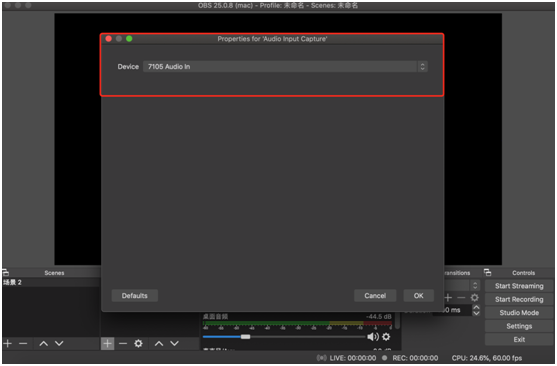Increase transition duration with stepper arrow
Viewport: 557px width, 366px height.
click(x=476, y=307)
